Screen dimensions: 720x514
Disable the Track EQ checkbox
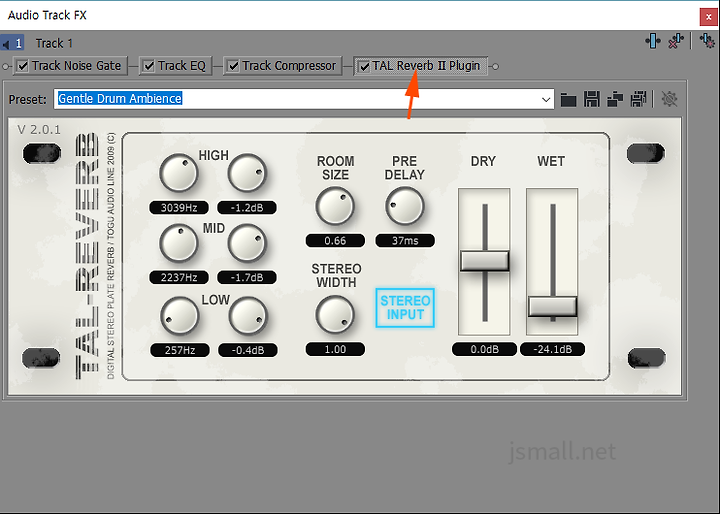(x=149, y=66)
